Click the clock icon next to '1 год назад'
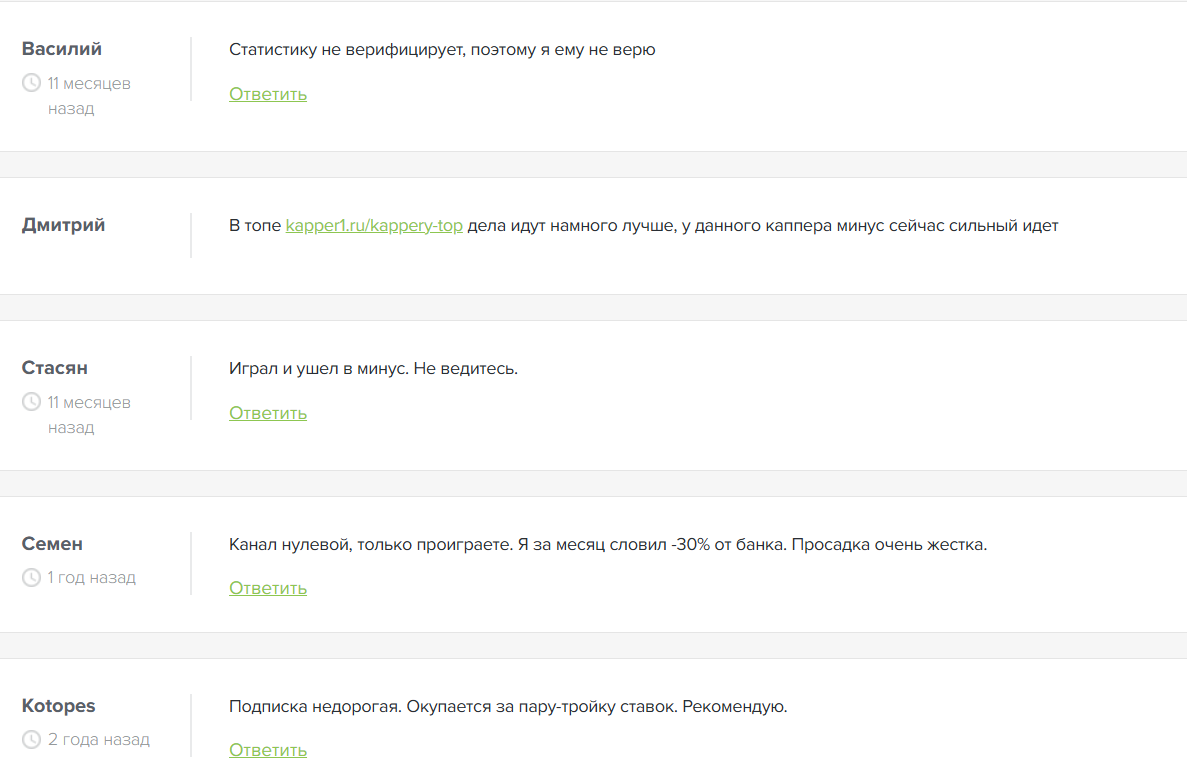1187x782 pixels. coord(31,577)
